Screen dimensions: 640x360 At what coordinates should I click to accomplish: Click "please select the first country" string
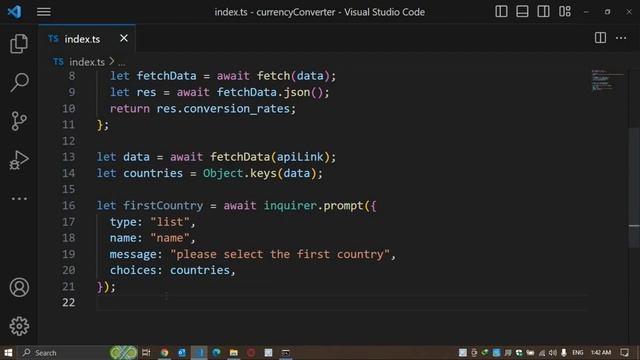point(280,254)
